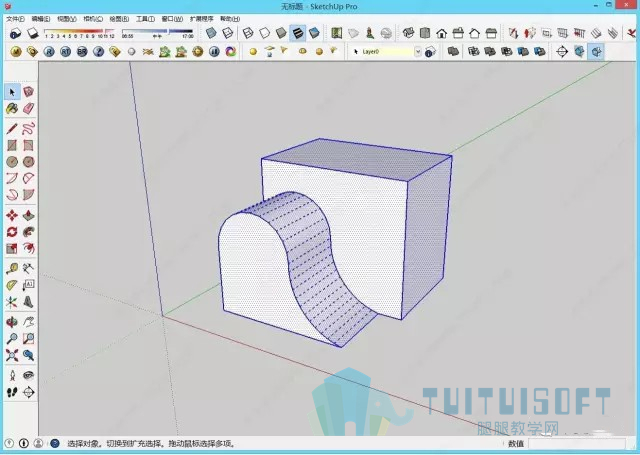The height and width of the screenshot is (455, 640).
Task: Switch to Iso view
Action: pyautogui.click(x=408, y=33)
